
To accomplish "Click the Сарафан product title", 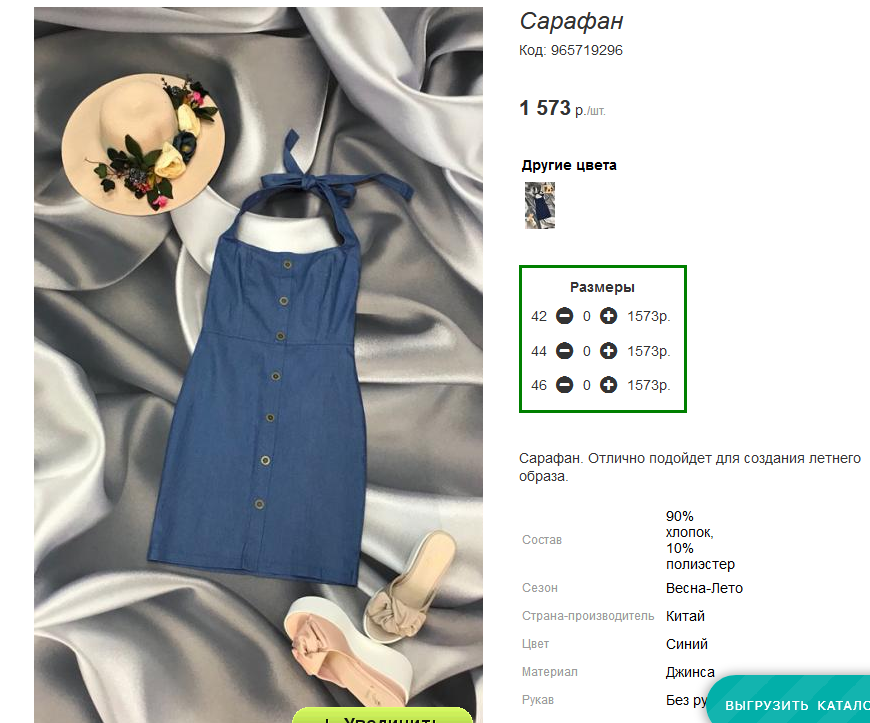I will coord(571,22).
